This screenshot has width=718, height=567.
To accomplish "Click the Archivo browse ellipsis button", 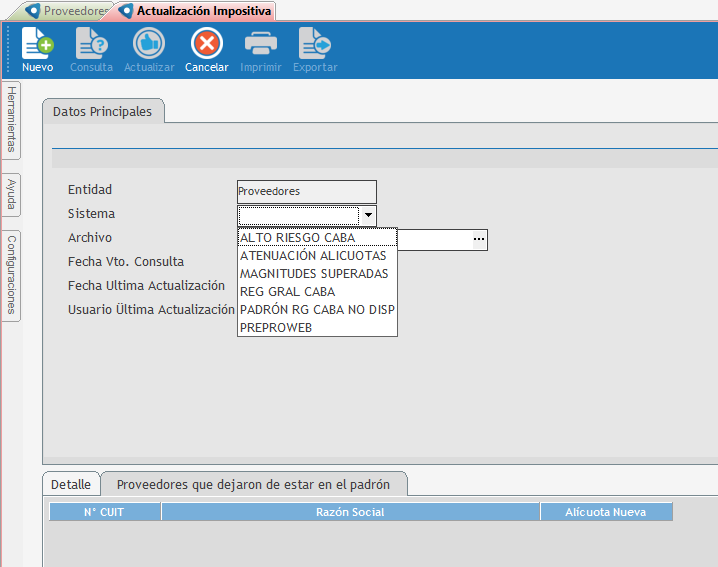I will [479, 240].
